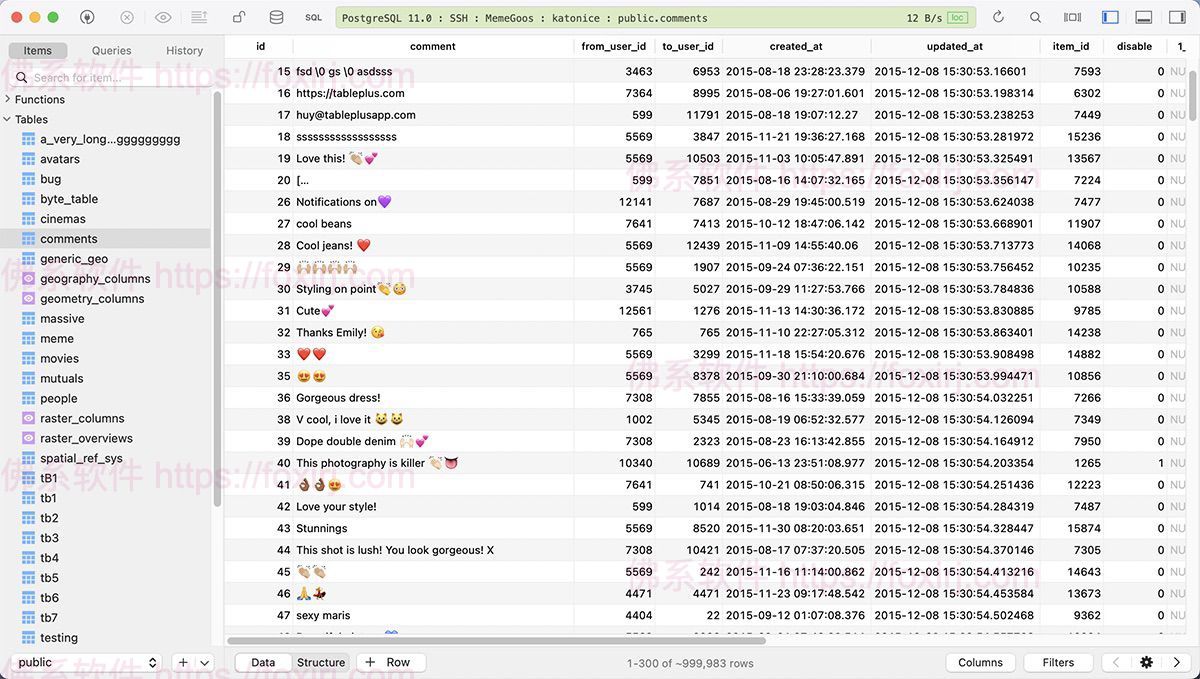1200x679 pixels.
Task: Click the settings gear icon at bottom right
Action: coord(1146,662)
